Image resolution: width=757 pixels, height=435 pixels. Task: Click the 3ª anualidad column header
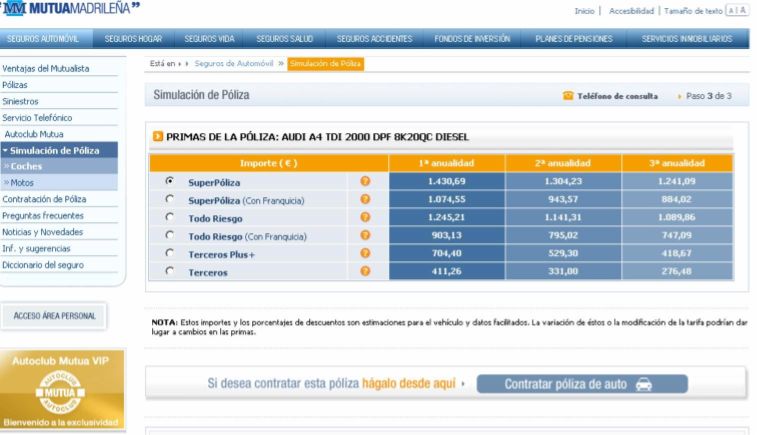click(x=677, y=163)
